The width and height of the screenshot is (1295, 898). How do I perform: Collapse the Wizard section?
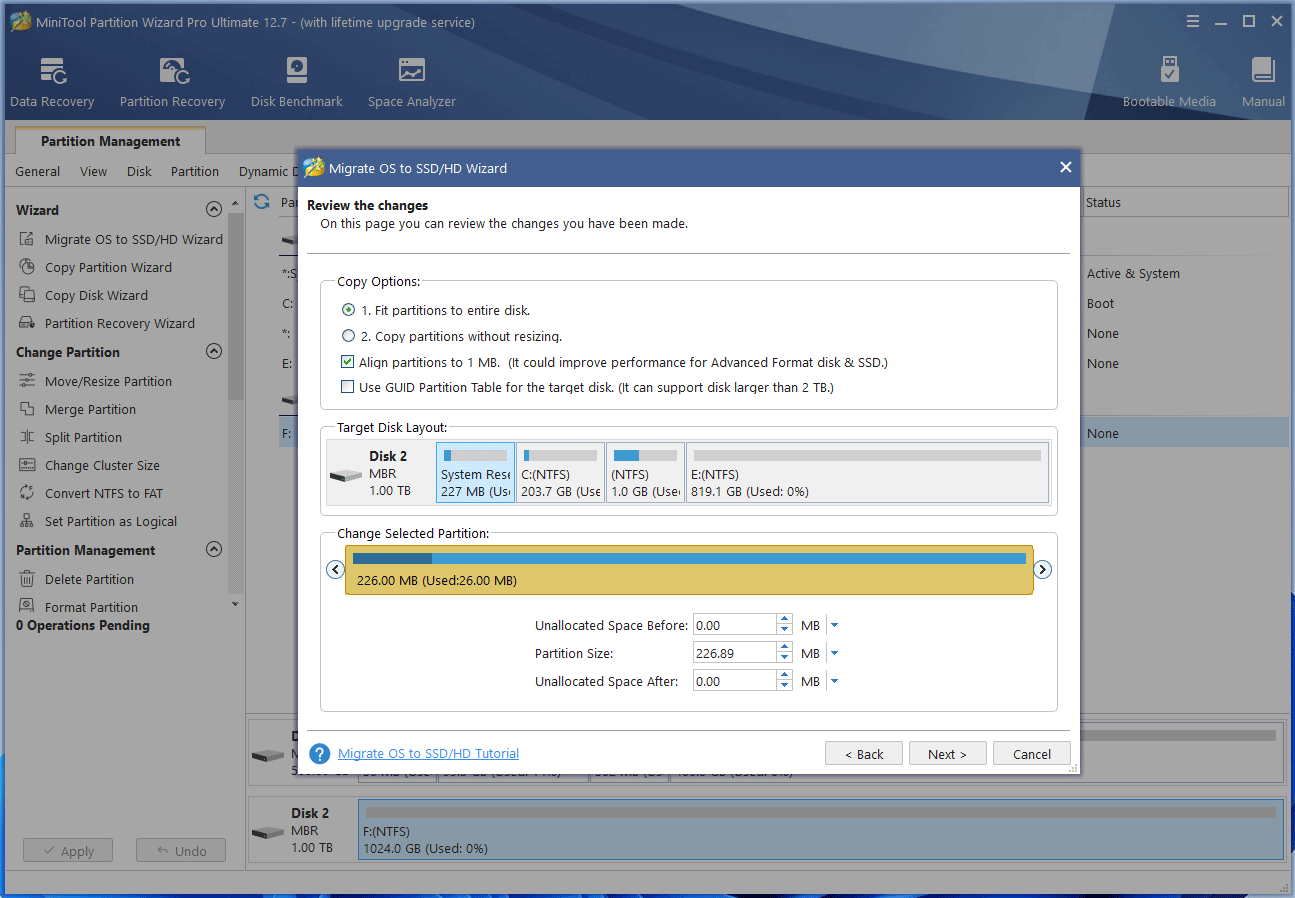213,210
